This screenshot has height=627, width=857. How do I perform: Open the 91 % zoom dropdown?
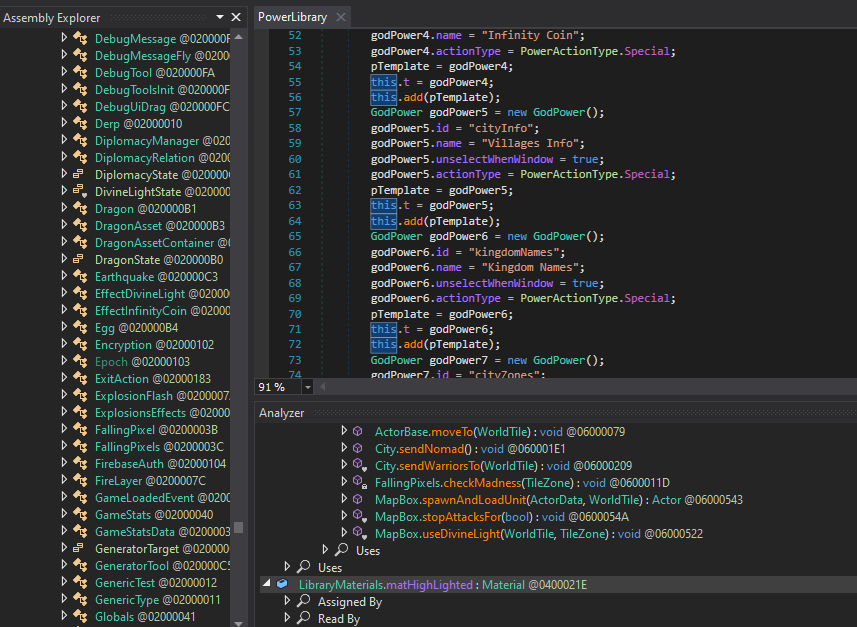pyautogui.click(x=307, y=387)
